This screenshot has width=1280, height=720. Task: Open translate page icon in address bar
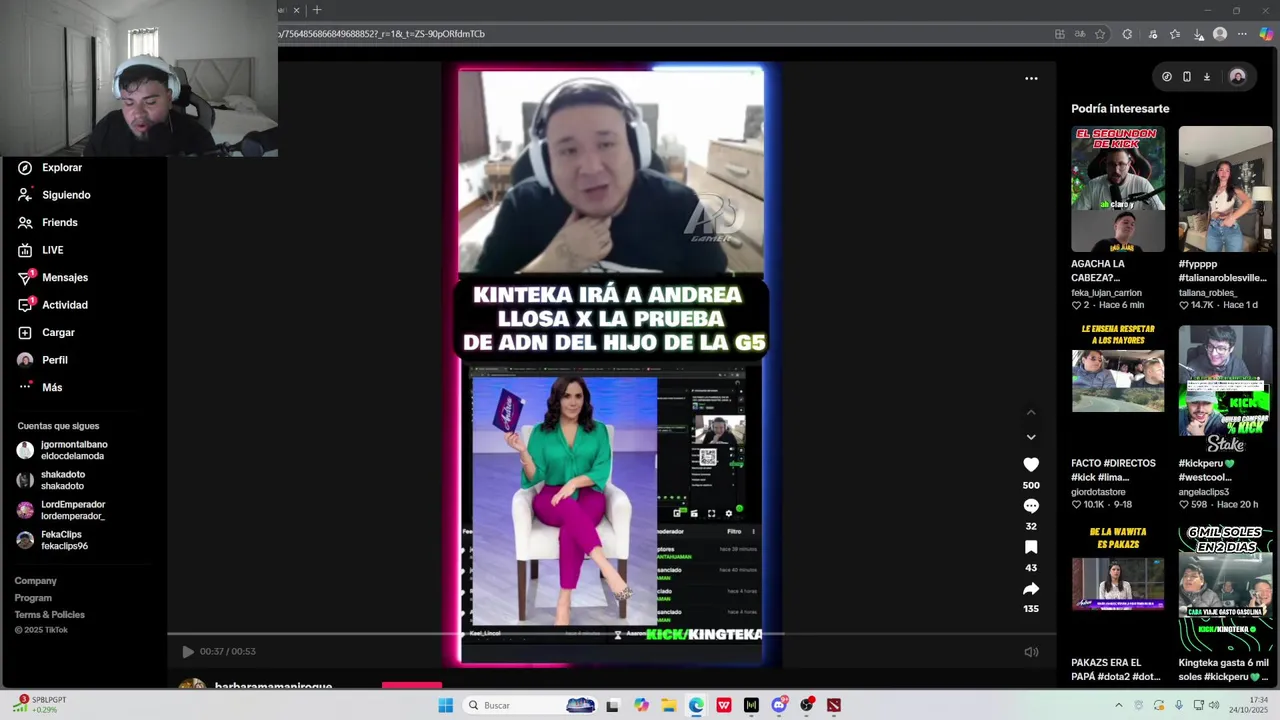1080,34
